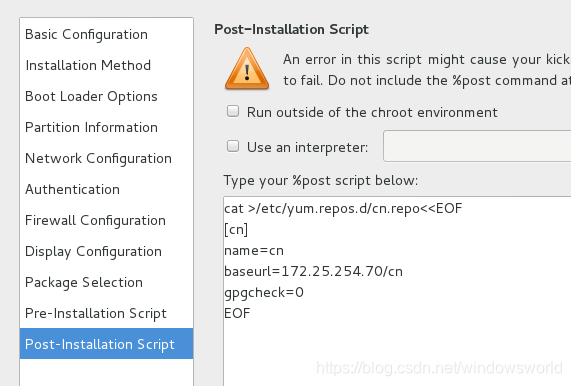The width and height of the screenshot is (571, 386).
Task: Click the interpreter path input field
Action: tap(477, 146)
